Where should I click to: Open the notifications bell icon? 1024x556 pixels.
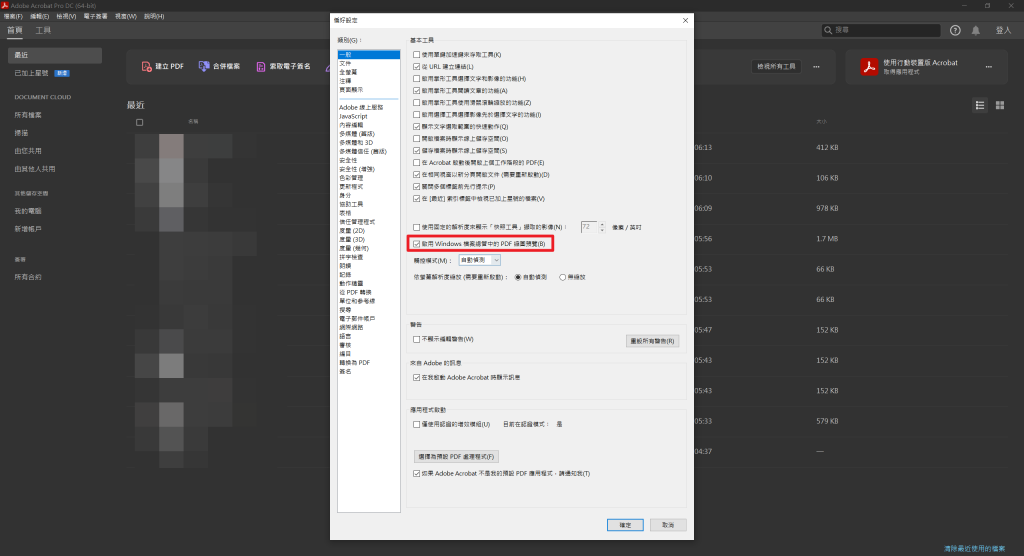click(976, 30)
